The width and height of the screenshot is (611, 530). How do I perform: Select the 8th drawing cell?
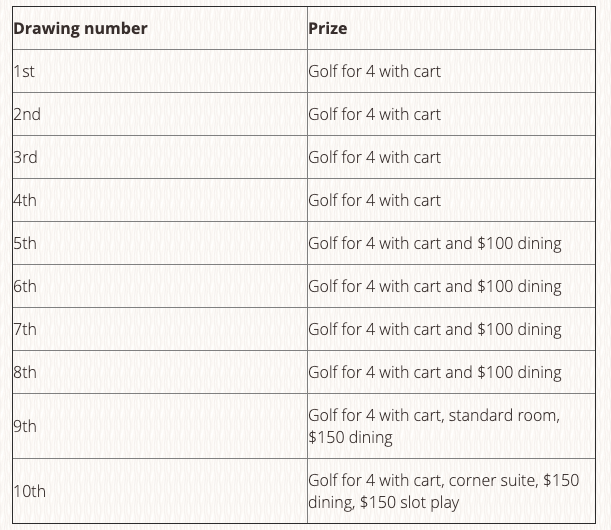tap(160, 372)
